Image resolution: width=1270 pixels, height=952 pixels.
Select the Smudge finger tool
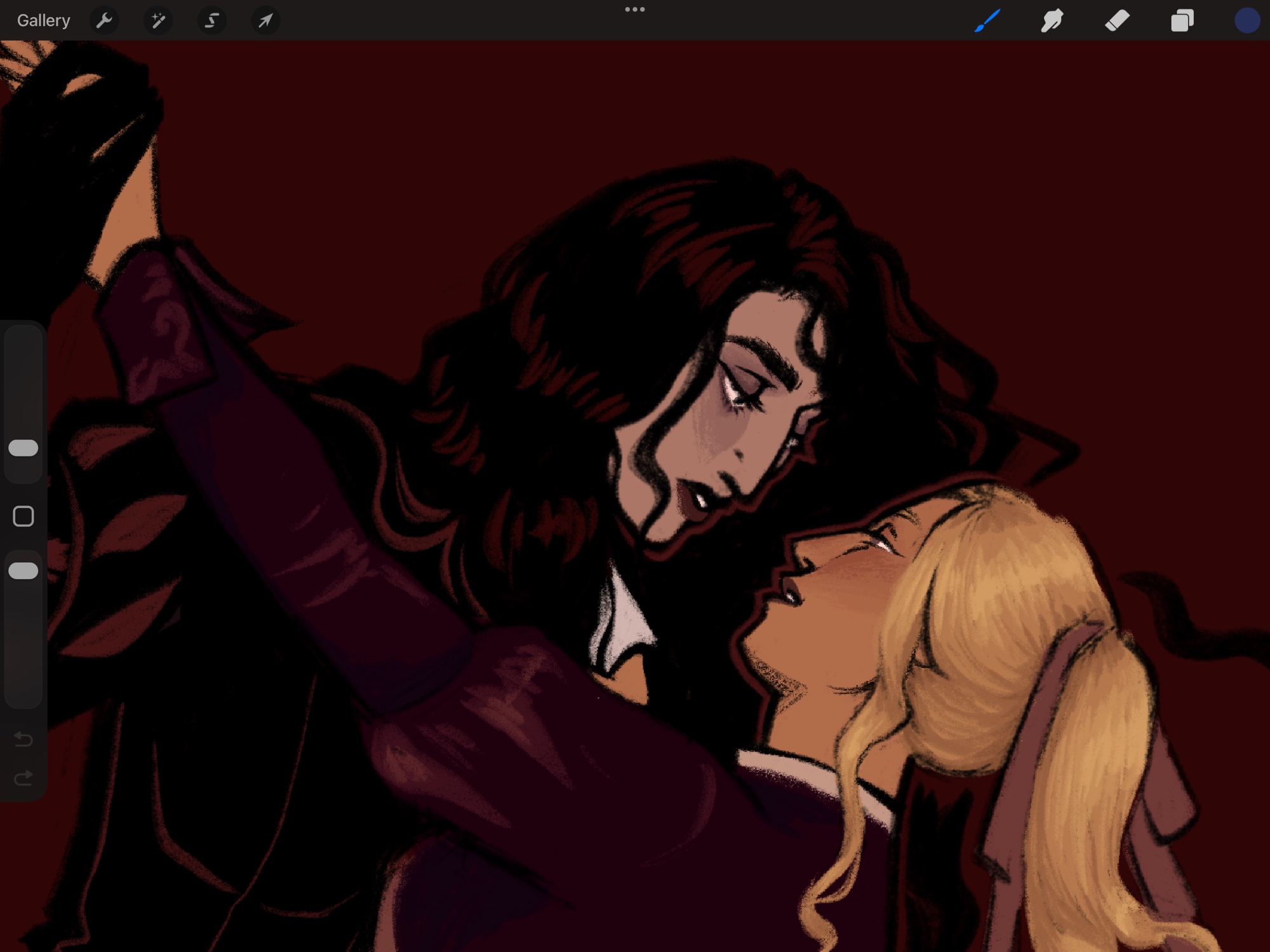tap(1052, 21)
